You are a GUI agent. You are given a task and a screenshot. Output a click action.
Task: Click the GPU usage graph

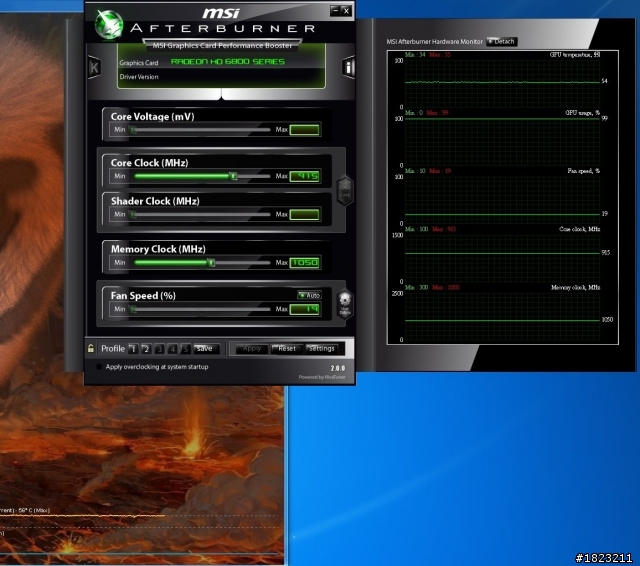tap(502, 142)
